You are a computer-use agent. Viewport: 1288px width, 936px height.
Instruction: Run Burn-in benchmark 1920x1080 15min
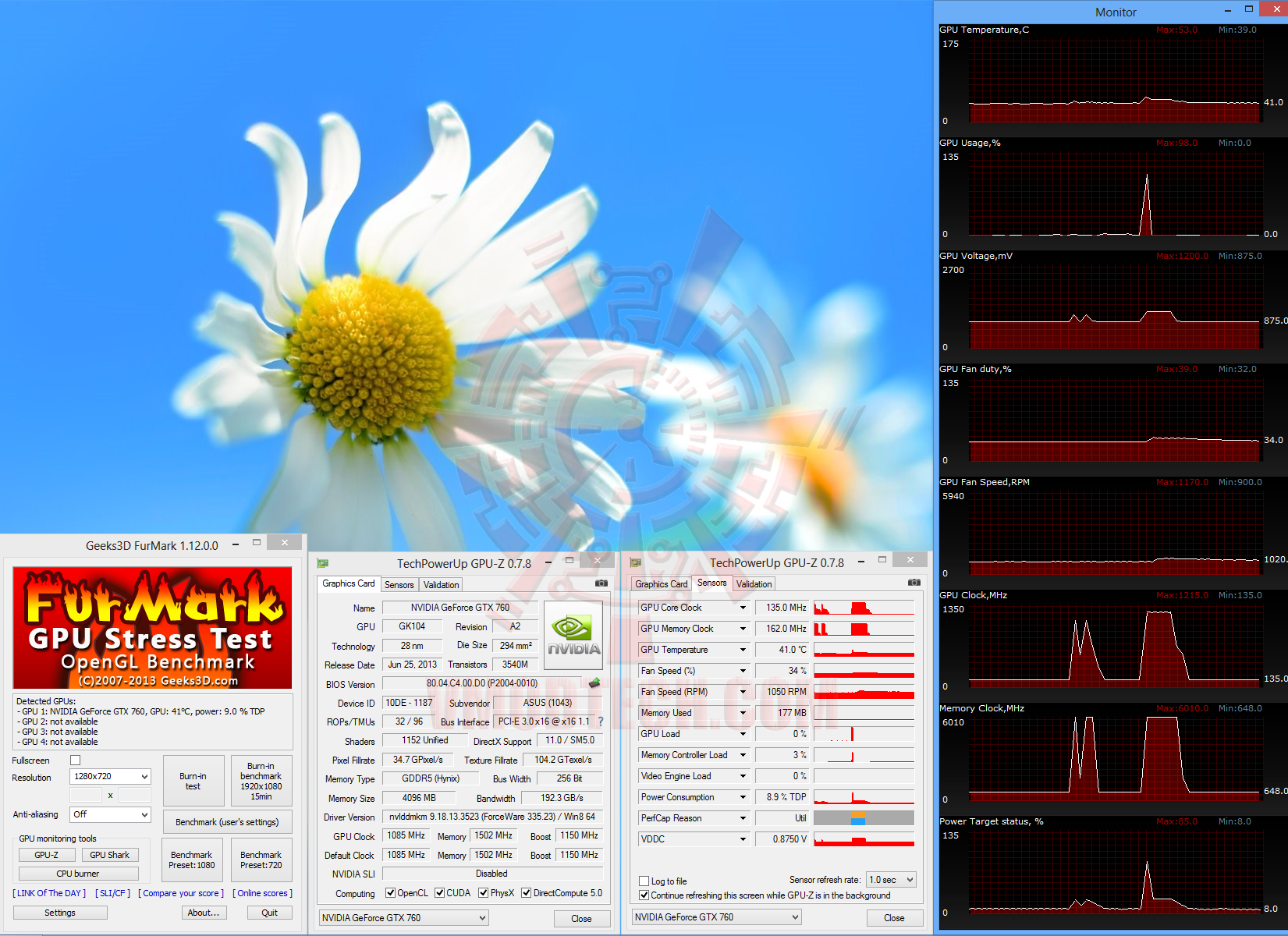261,781
